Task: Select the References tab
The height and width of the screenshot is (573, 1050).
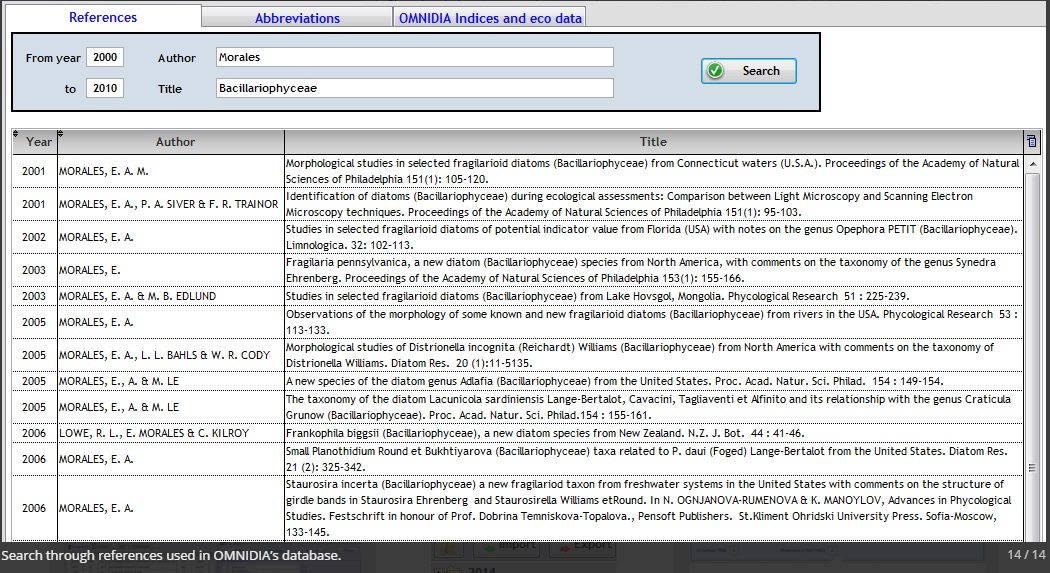Action: click(103, 17)
